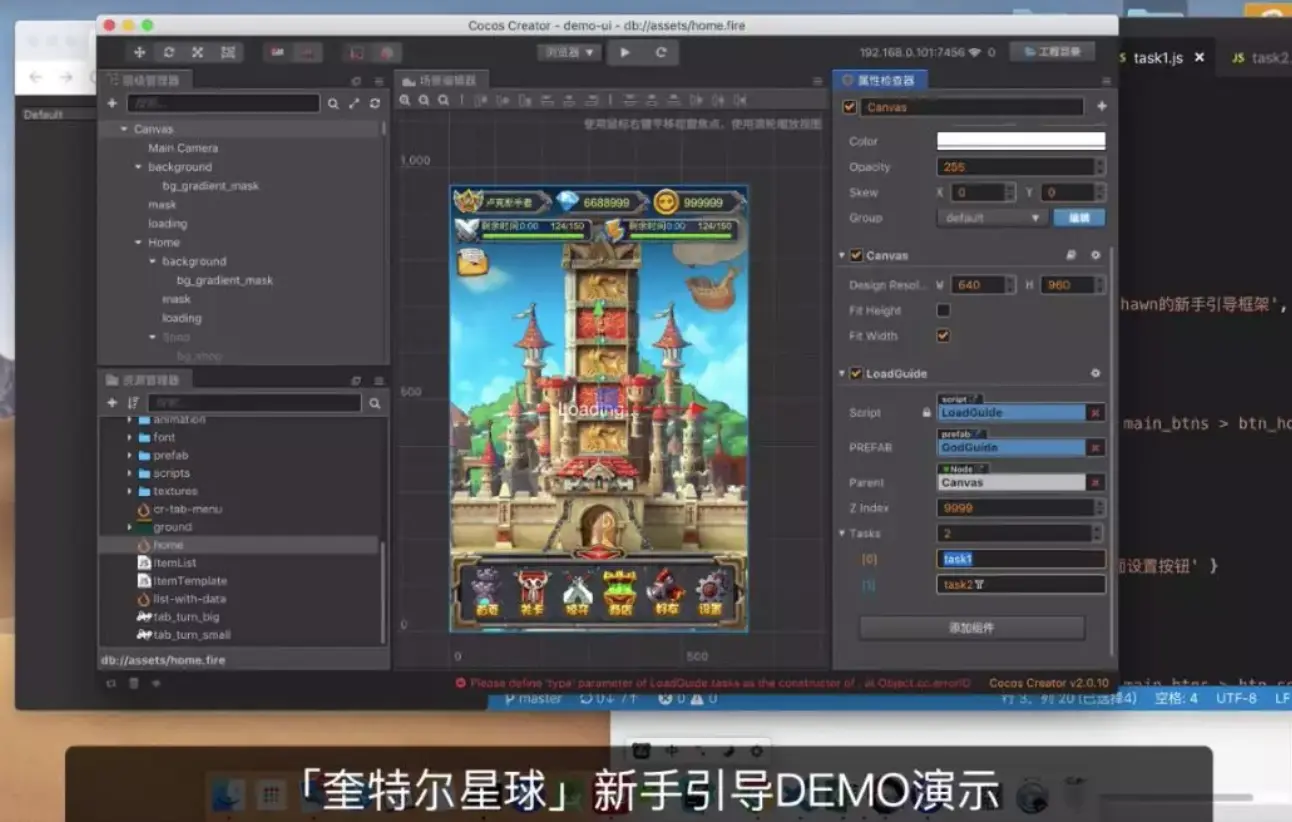
Task: Select the Main Camera node
Action: pos(183,148)
